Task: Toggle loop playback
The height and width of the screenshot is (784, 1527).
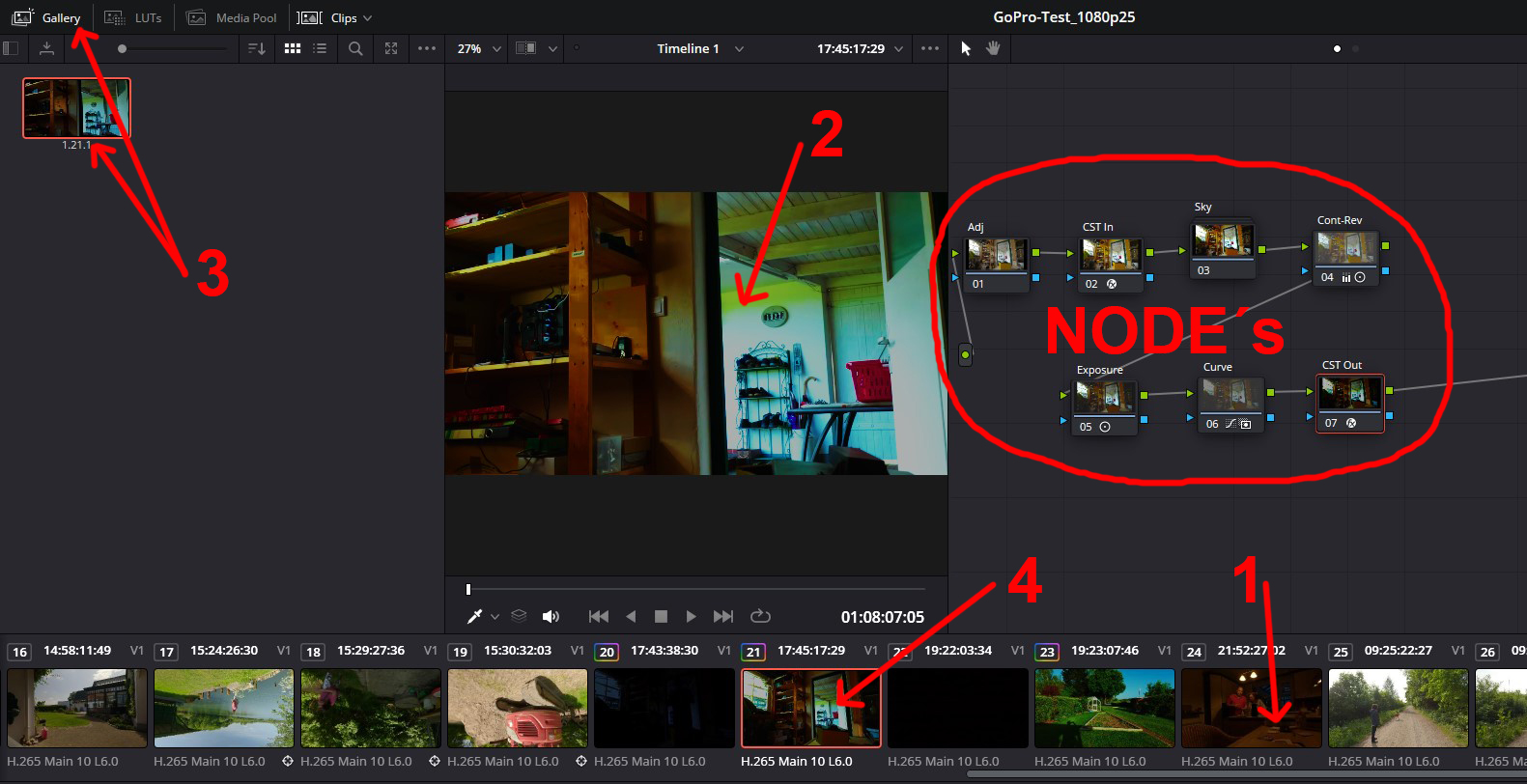Action: [760, 616]
